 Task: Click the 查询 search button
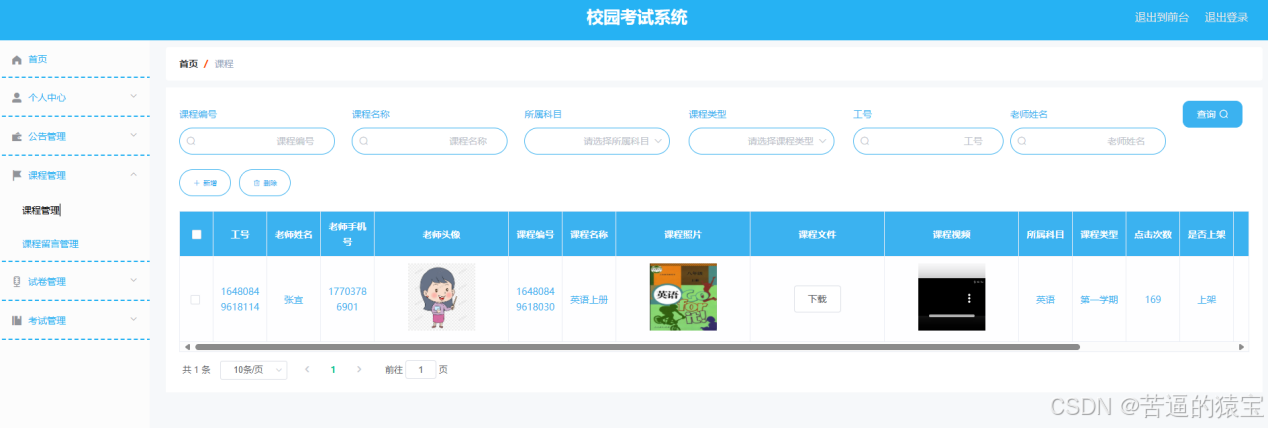[x=1212, y=114]
